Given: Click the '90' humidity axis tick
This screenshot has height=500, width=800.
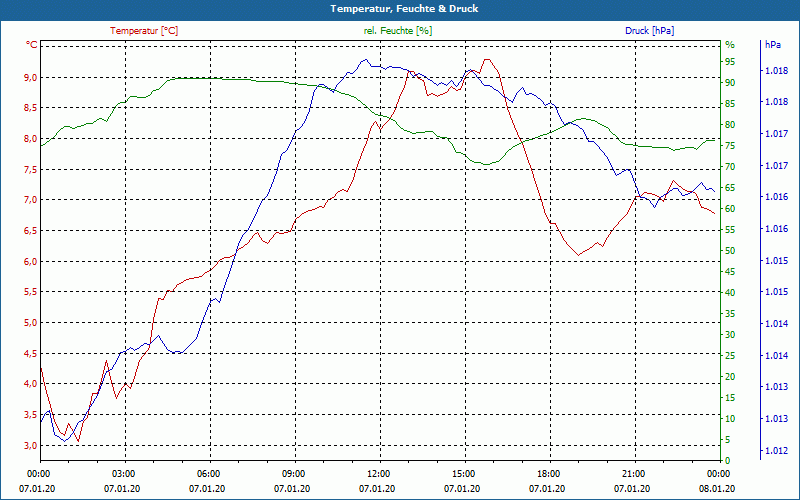Looking at the screenshot, I should [x=730, y=83].
